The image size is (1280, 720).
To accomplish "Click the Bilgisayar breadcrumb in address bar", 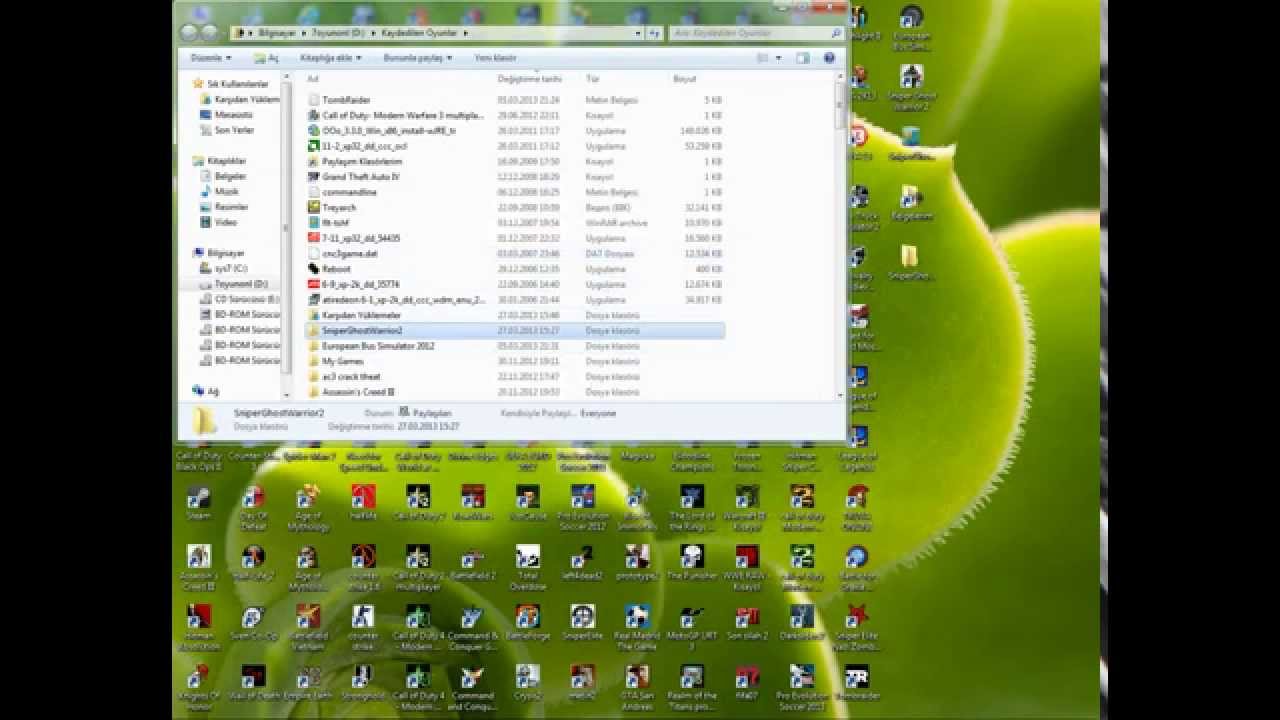I will pyautogui.click(x=279, y=33).
